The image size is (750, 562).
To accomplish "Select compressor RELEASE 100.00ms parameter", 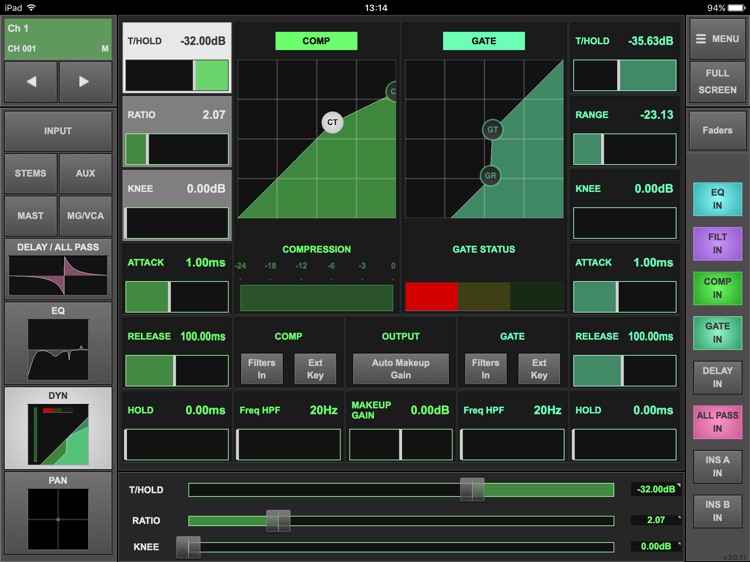I will (x=177, y=353).
